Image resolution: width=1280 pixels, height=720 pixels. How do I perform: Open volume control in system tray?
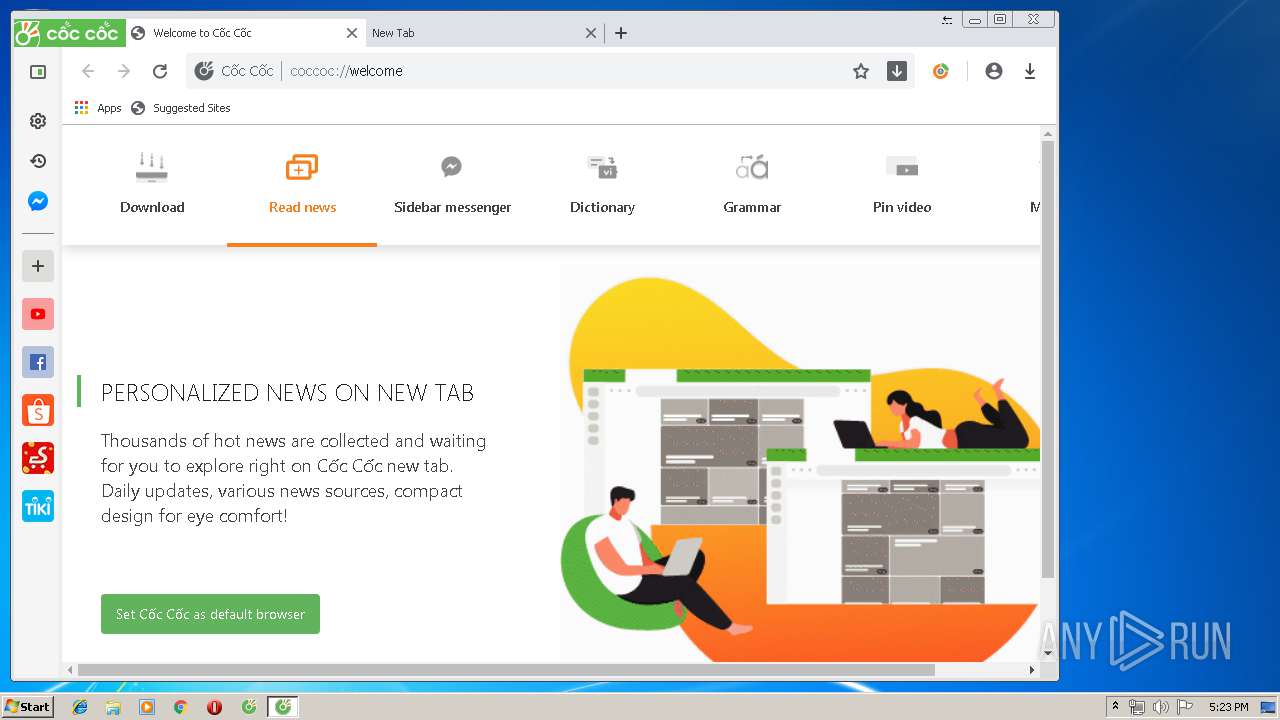[x=1160, y=707]
